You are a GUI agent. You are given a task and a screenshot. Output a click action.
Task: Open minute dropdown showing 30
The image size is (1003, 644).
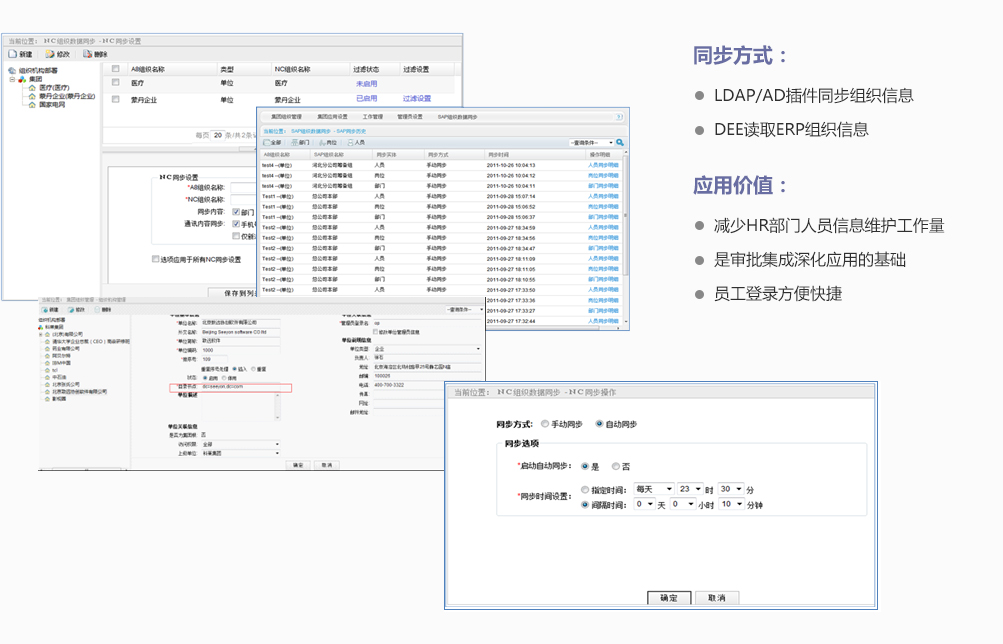731,489
